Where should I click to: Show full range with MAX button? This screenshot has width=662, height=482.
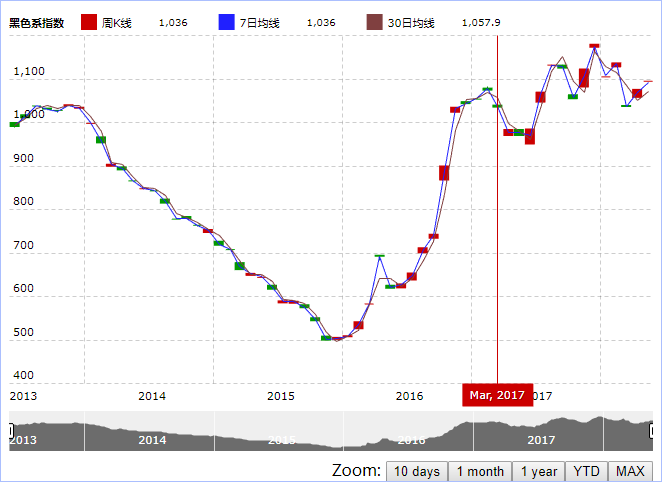point(630,471)
